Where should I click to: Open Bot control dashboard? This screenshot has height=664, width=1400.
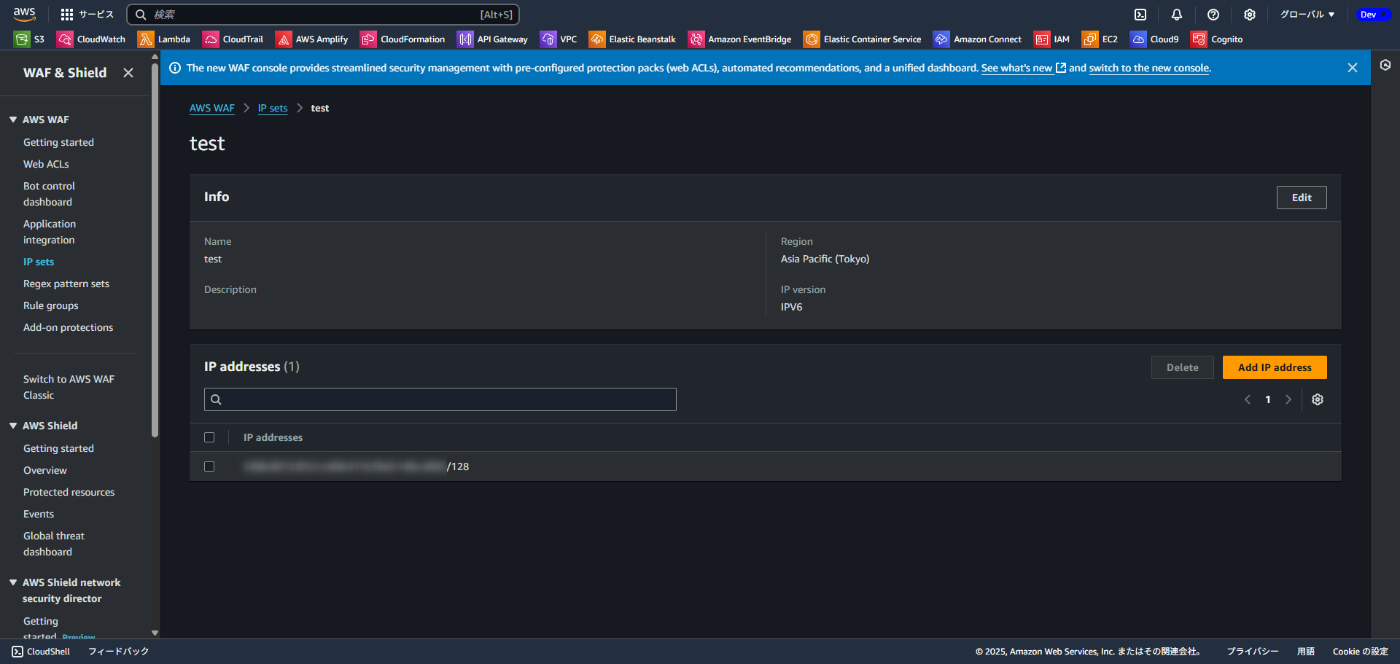(49, 194)
